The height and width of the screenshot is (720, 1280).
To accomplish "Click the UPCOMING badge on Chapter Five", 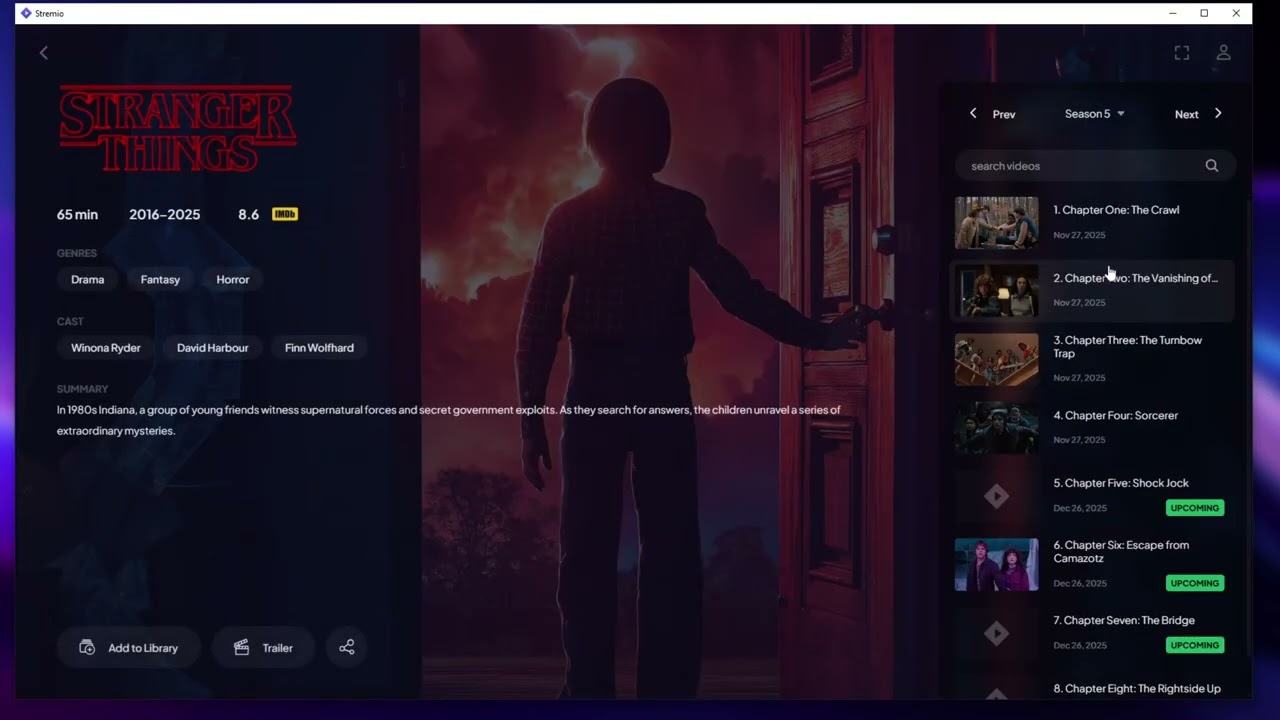I will click(1195, 508).
